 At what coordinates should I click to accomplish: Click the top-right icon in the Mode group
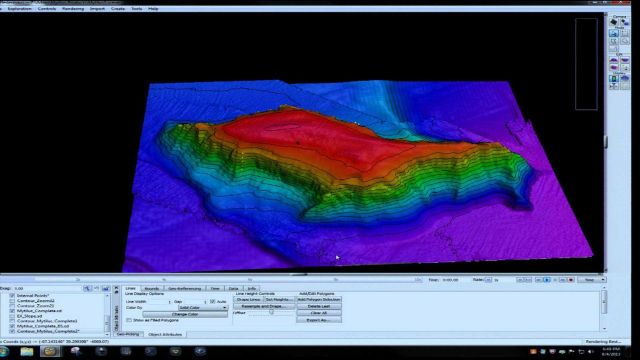point(625,33)
